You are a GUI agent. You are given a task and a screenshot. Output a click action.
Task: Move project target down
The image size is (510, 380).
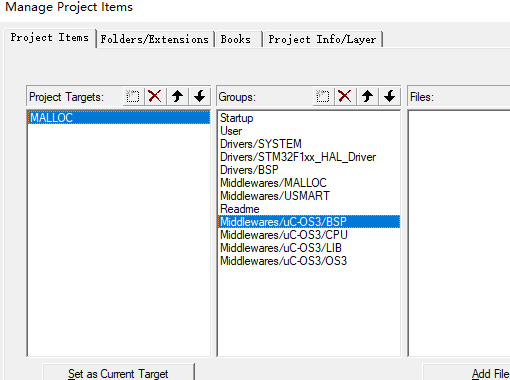tap(200, 97)
